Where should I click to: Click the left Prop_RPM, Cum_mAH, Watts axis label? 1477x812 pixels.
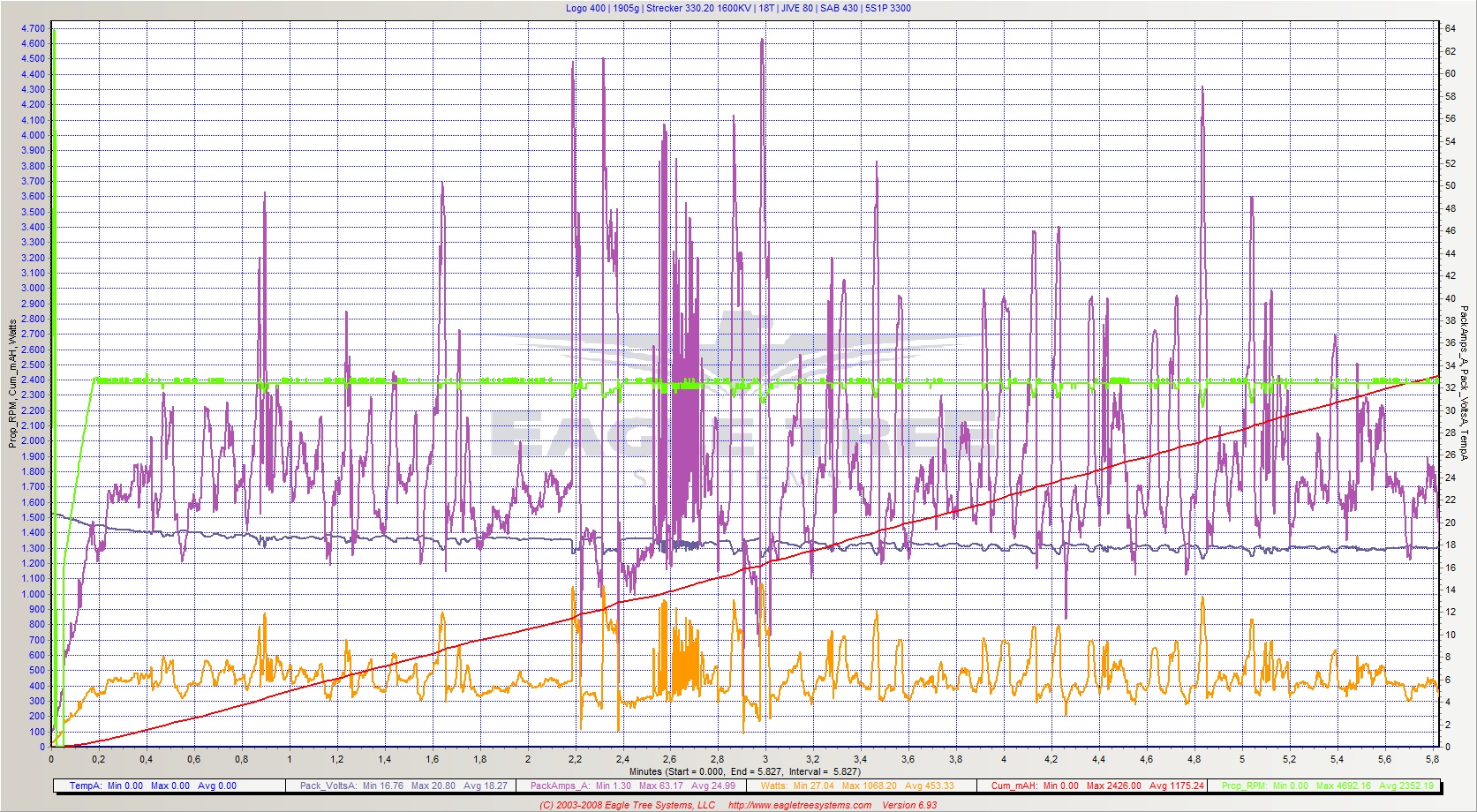tap(13, 383)
